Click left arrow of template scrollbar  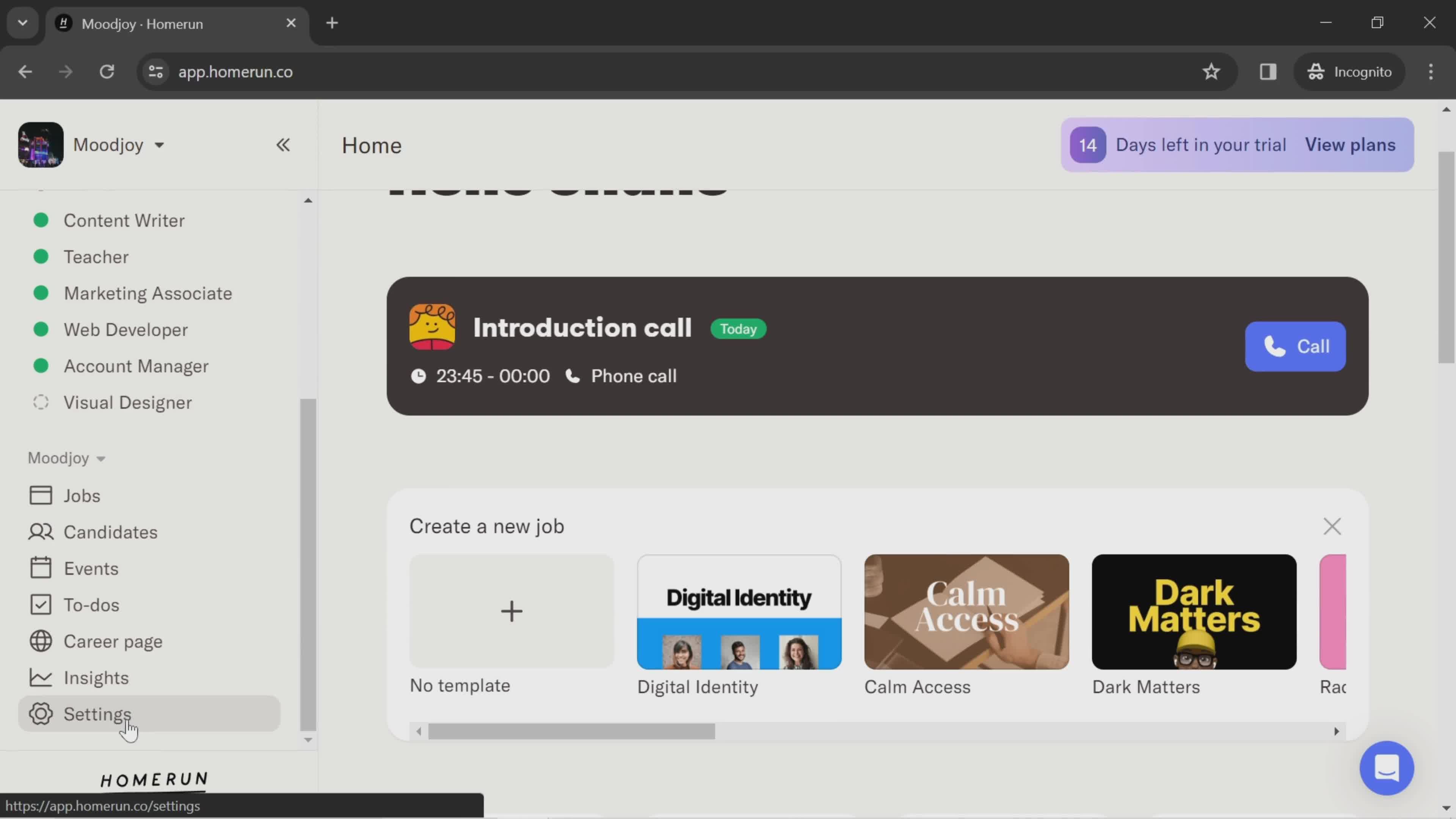[419, 731]
